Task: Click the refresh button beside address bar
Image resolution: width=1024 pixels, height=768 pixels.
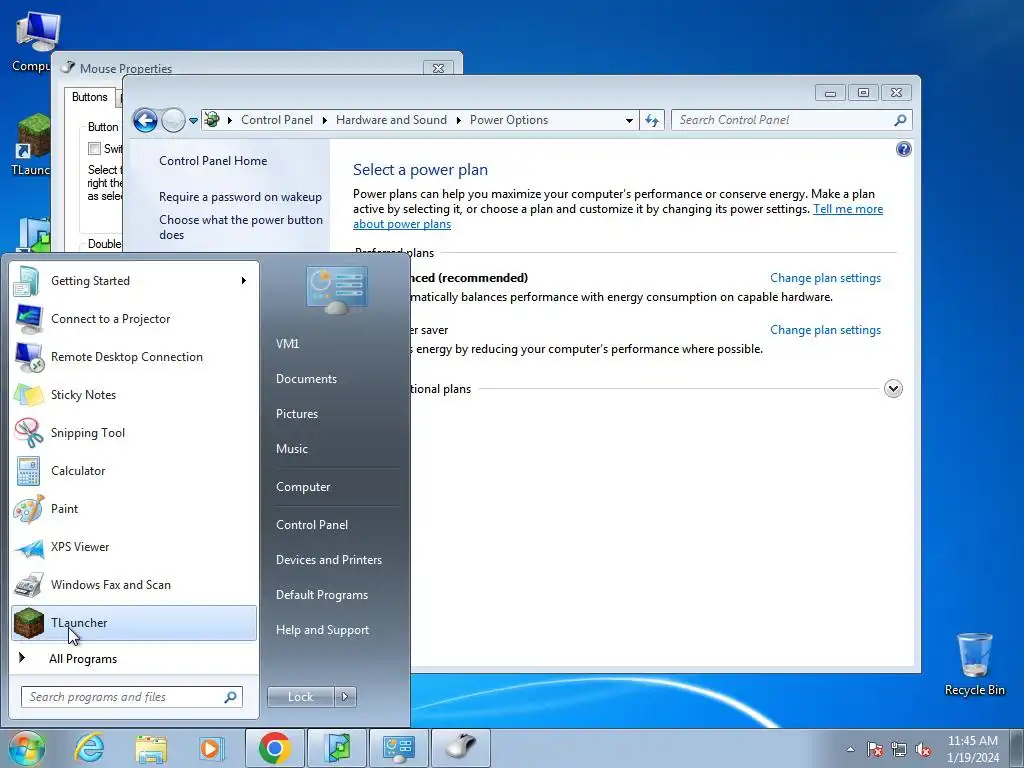Action: pyautogui.click(x=652, y=120)
